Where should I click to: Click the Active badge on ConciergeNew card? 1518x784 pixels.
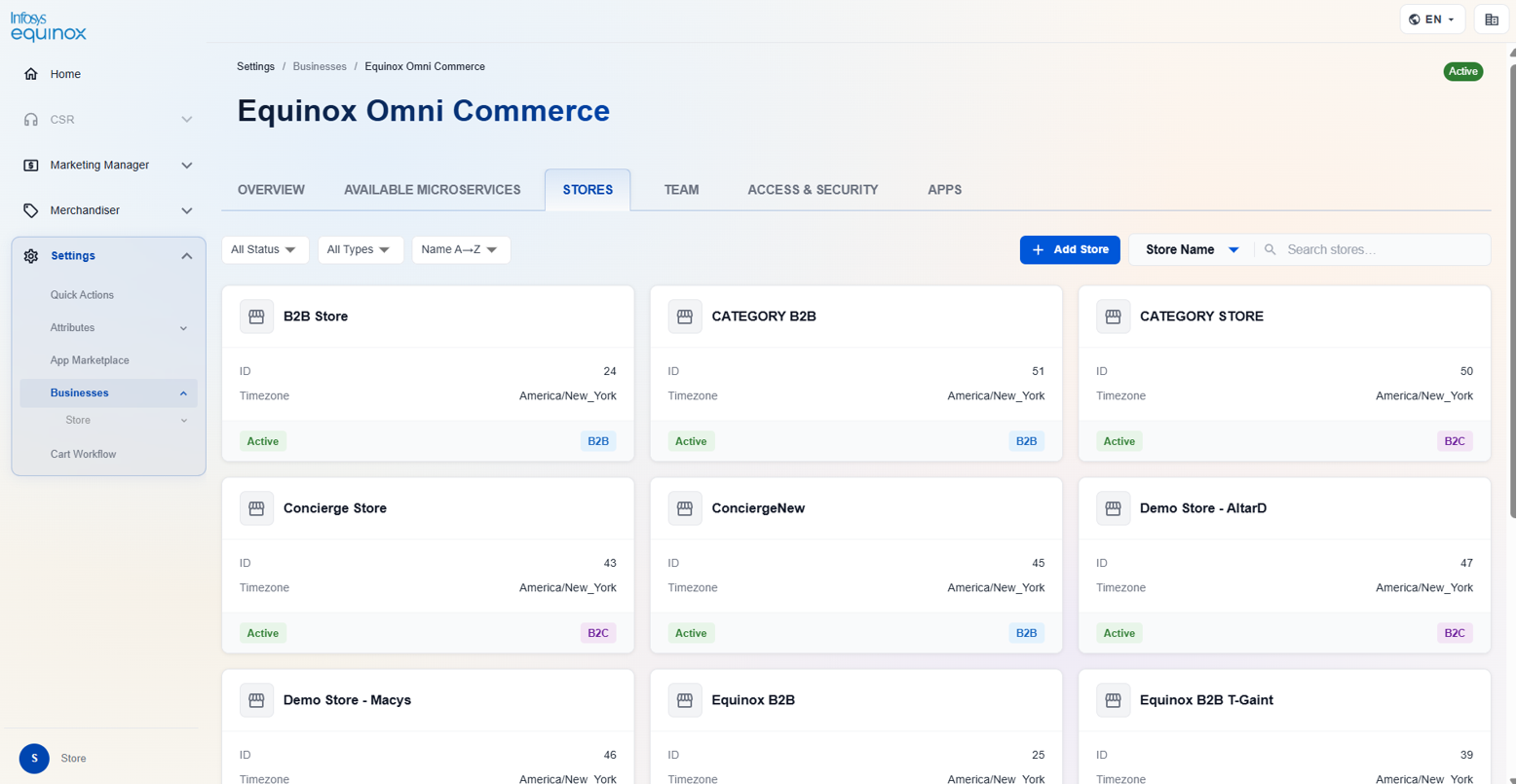click(x=691, y=633)
